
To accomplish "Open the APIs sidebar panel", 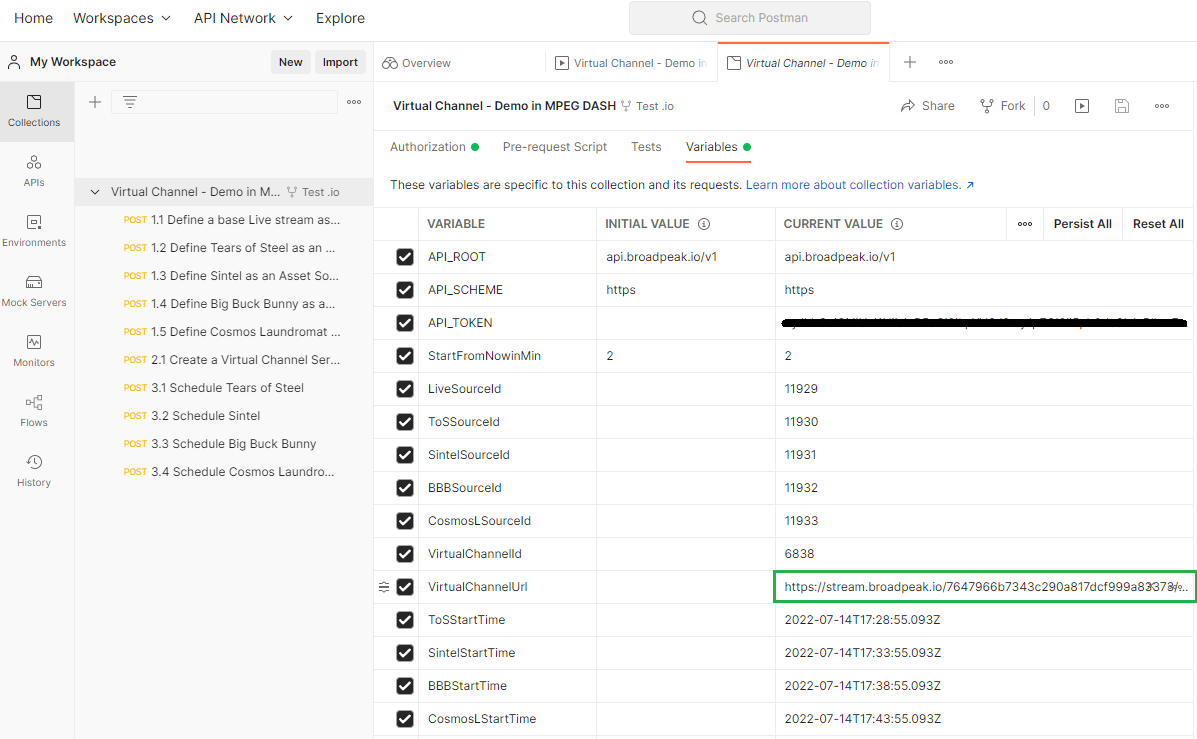I will tap(34, 171).
